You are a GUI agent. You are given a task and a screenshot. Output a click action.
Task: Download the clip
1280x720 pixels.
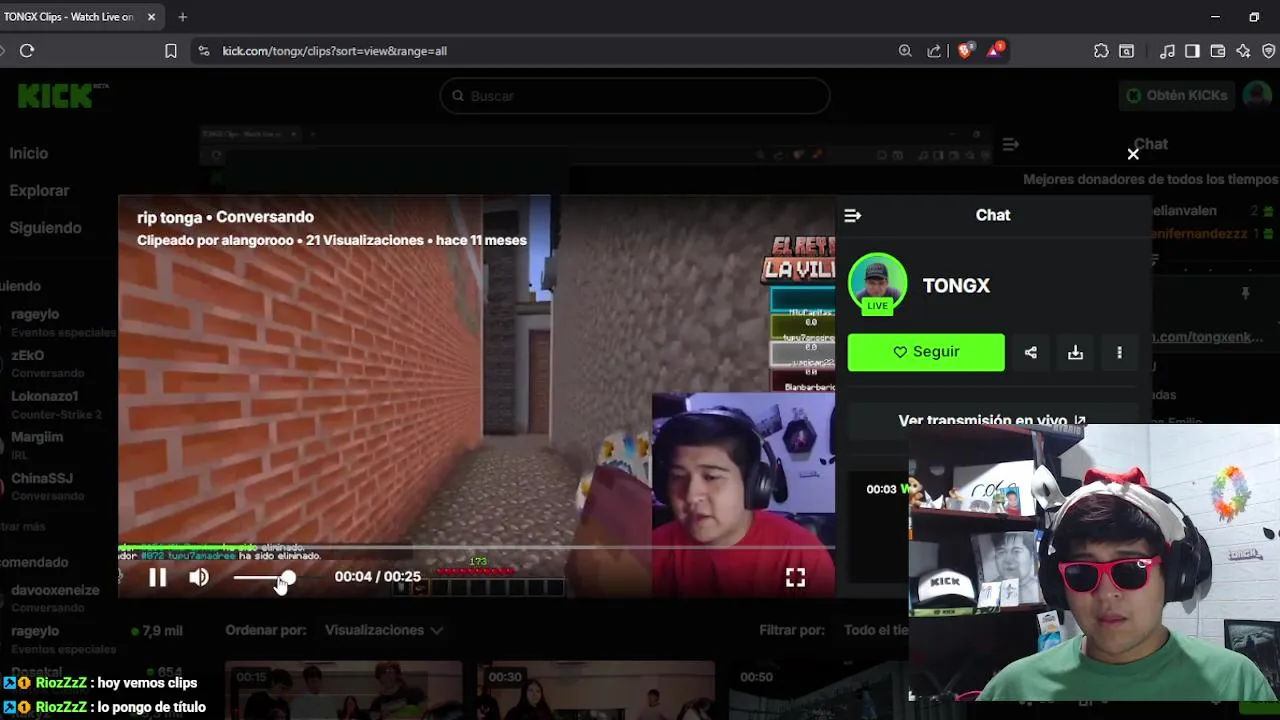[1075, 352]
